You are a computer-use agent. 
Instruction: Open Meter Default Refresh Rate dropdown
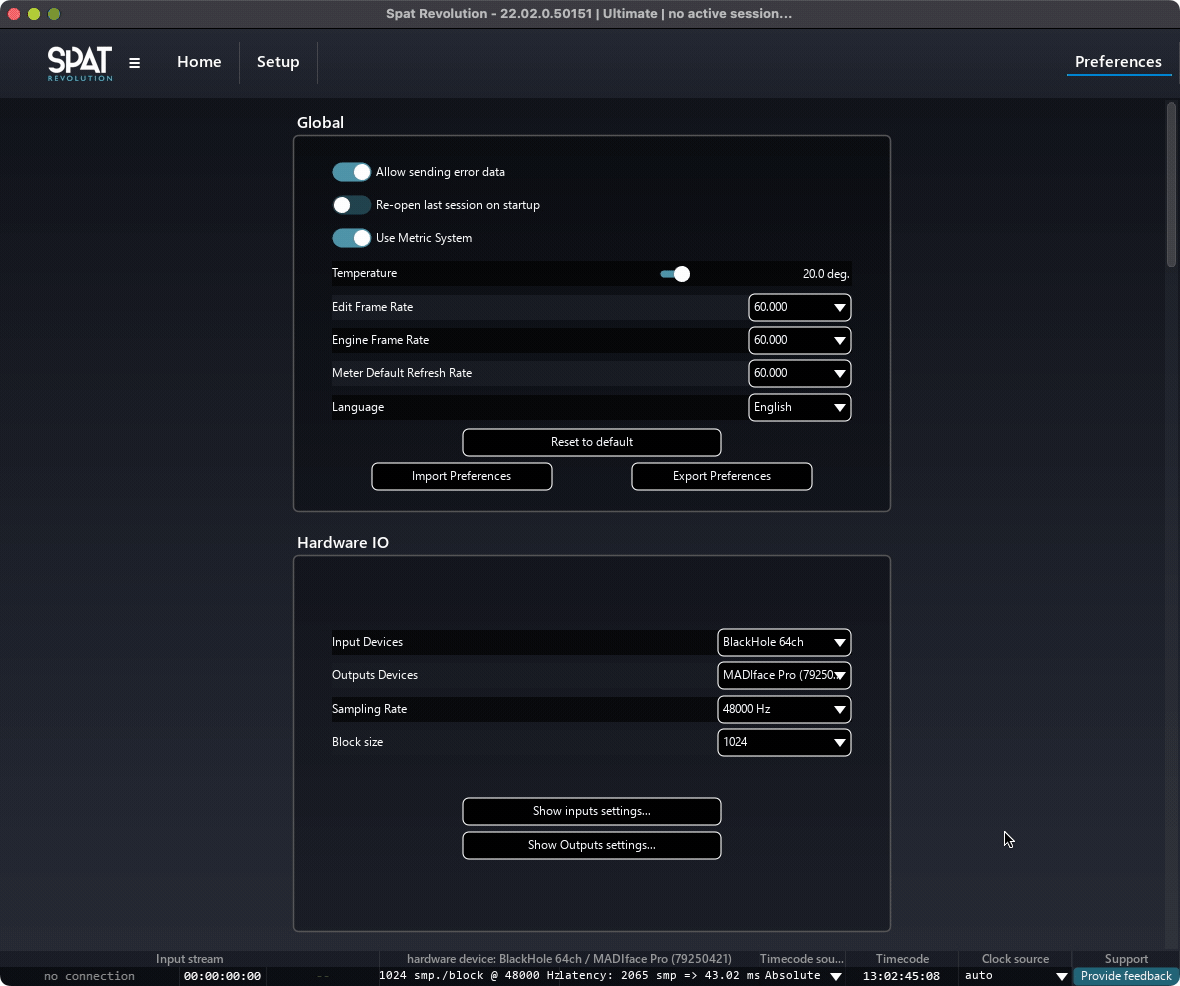[799, 373]
